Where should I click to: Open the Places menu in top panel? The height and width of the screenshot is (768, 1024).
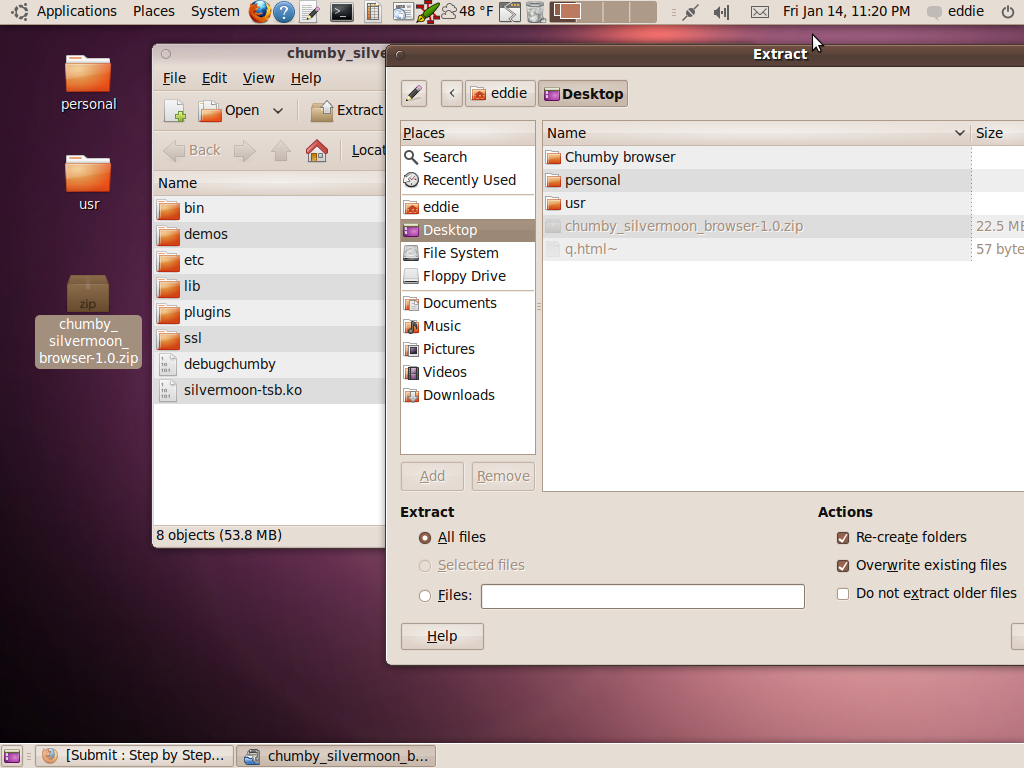(x=154, y=11)
